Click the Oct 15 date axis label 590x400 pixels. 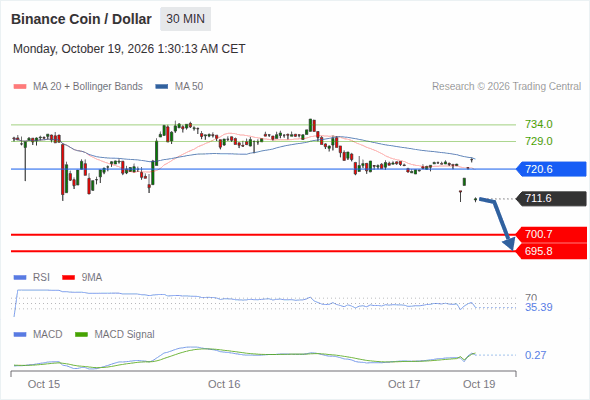pyautogui.click(x=44, y=384)
